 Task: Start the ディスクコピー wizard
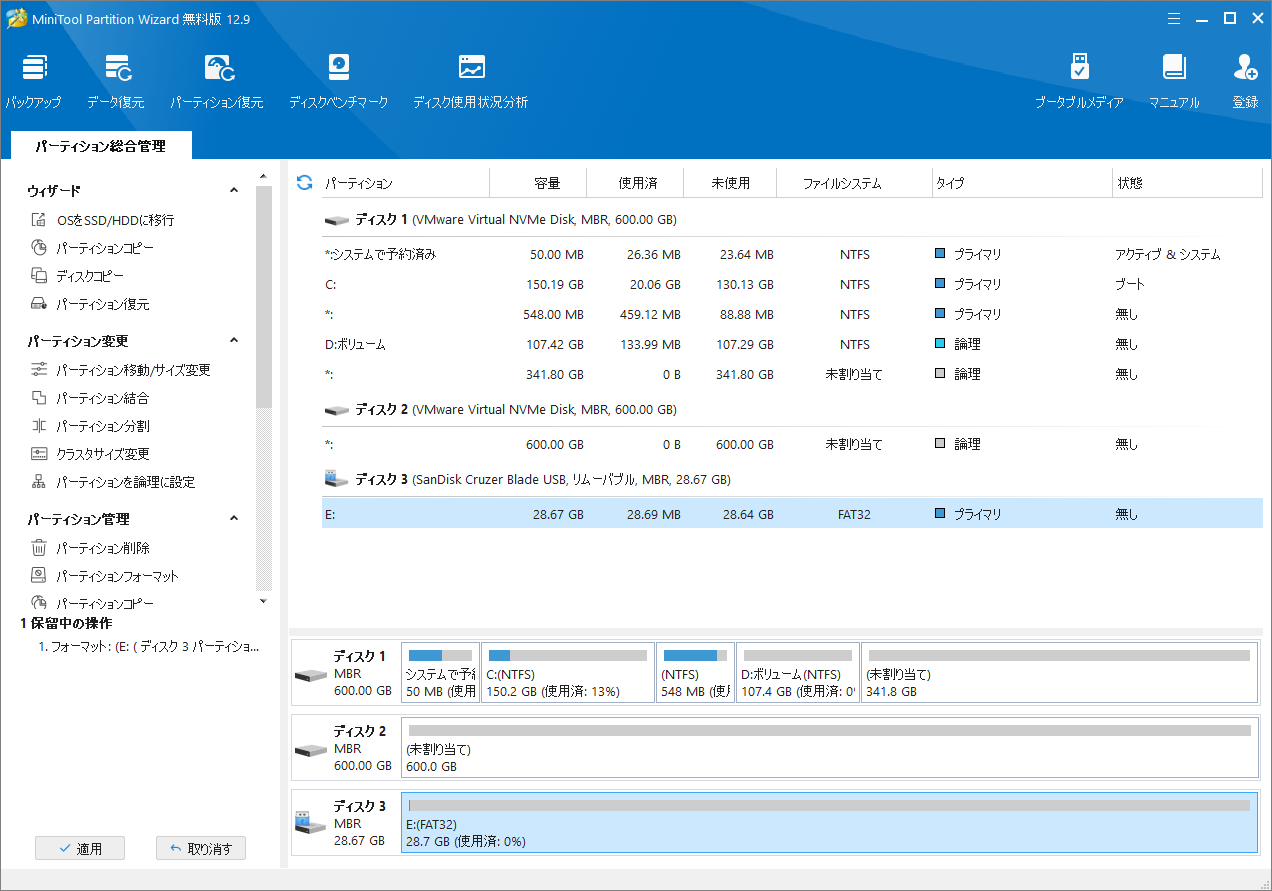(77, 276)
